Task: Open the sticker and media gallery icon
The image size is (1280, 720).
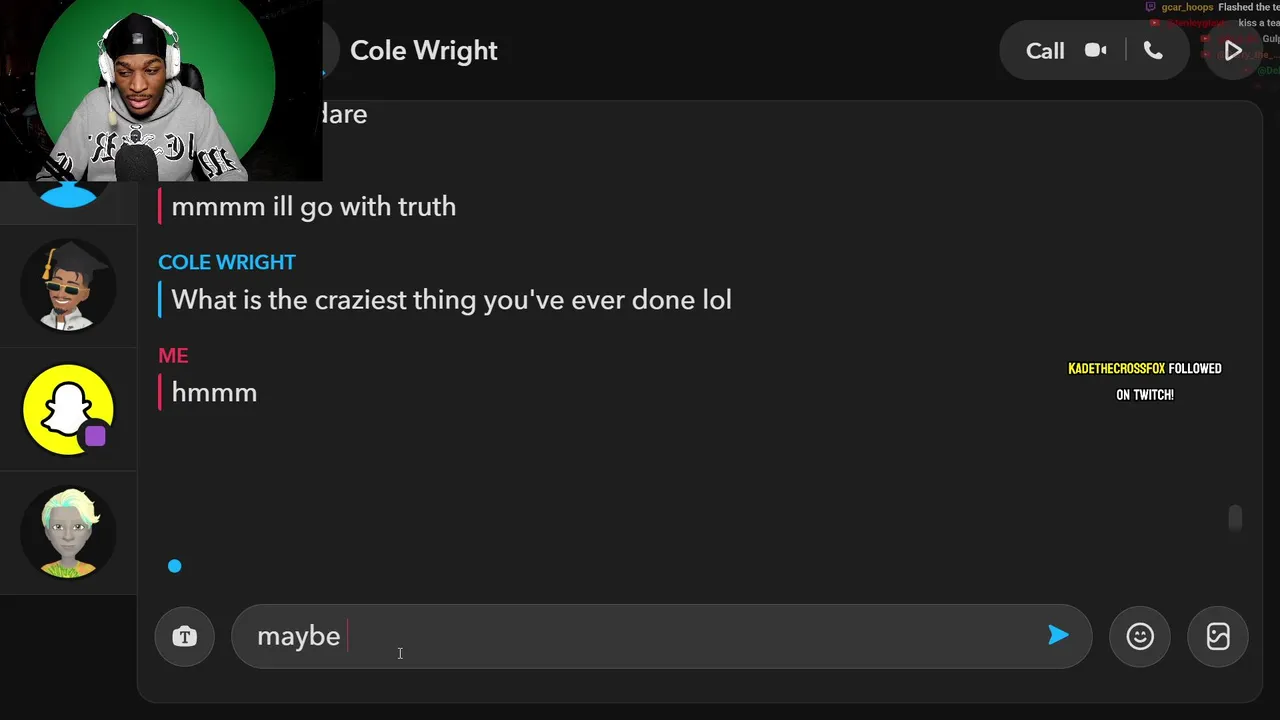Action: tap(1218, 636)
